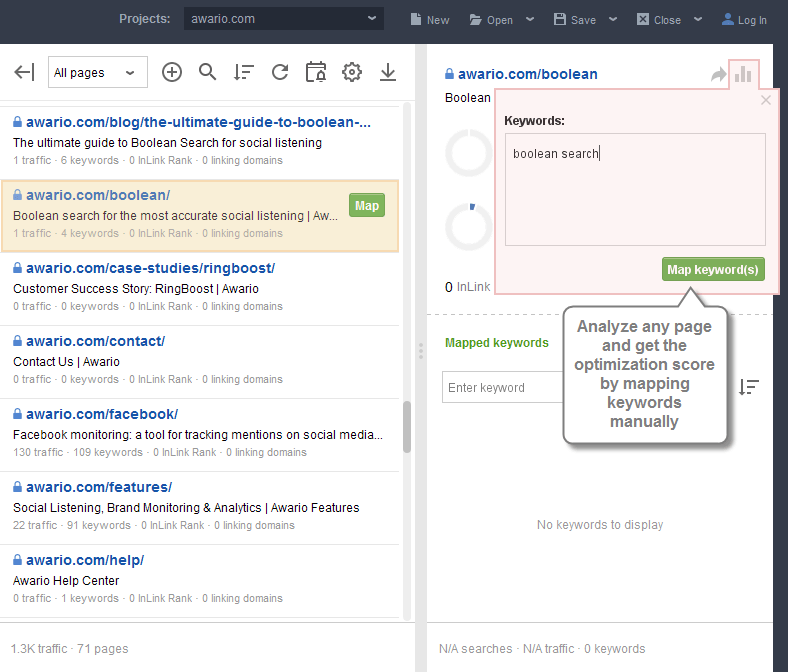Open the sort options in the pages toolbar
This screenshot has height=672, width=788.
tap(244, 72)
